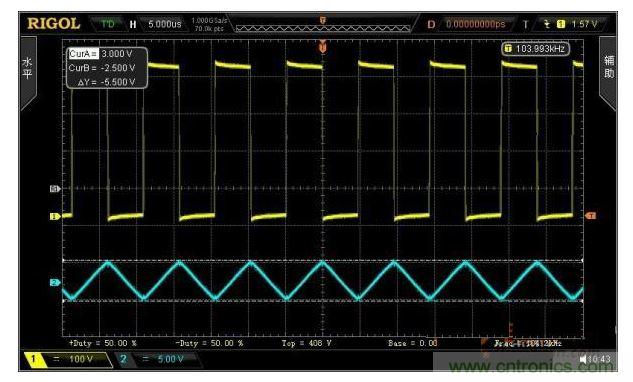
Task: Toggle channel 1 with the 100 V label
Action: pos(68,359)
